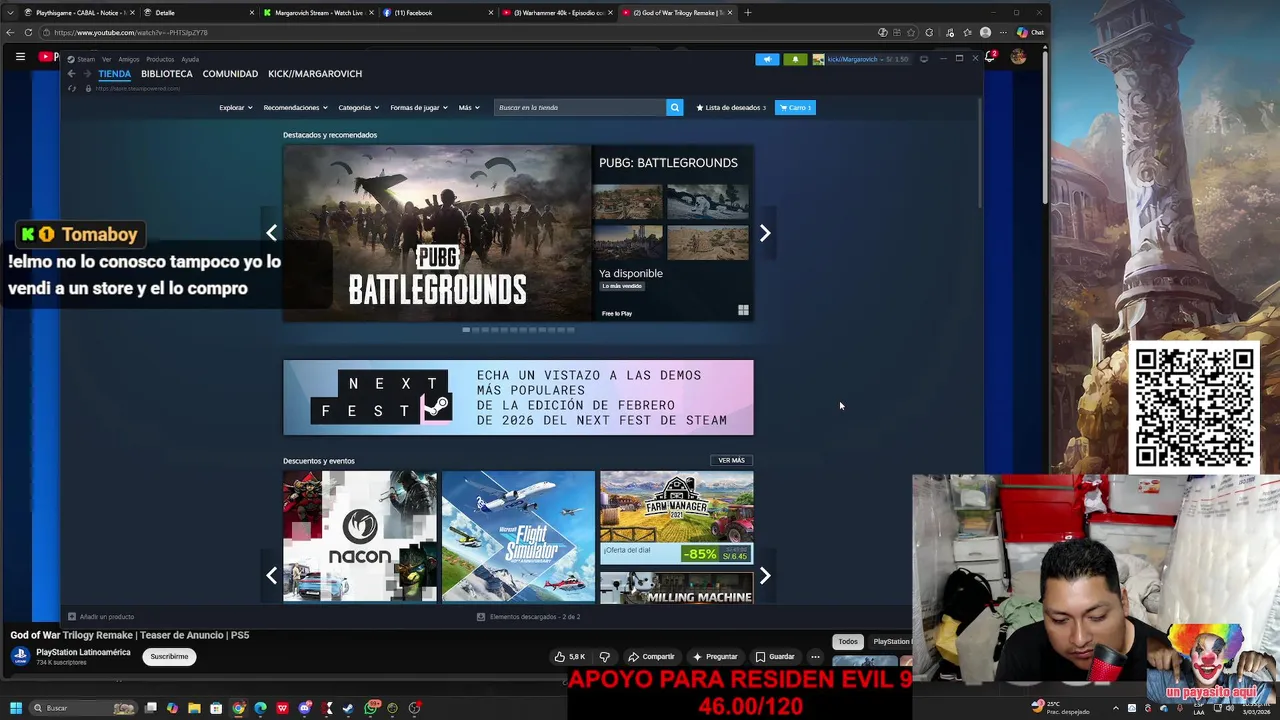The image size is (1280, 720).
Task: Click the Steam announcements megaphone icon
Action: 767,59
